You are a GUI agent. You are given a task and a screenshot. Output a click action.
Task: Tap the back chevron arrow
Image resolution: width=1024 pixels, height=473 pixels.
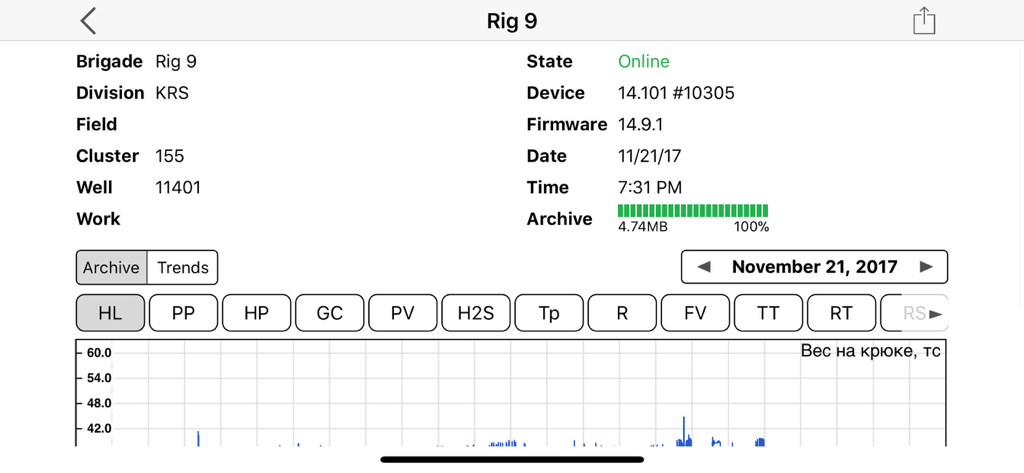pyautogui.click(x=89, y=21)
